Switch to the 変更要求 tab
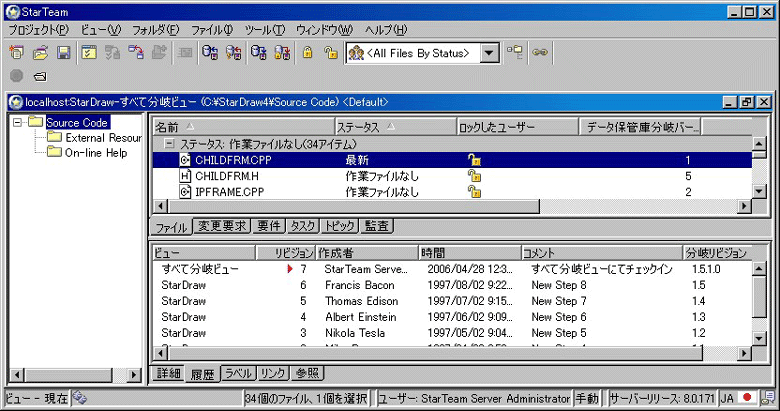The height and width of the screenshot is (411, 780). pos(222,226)
